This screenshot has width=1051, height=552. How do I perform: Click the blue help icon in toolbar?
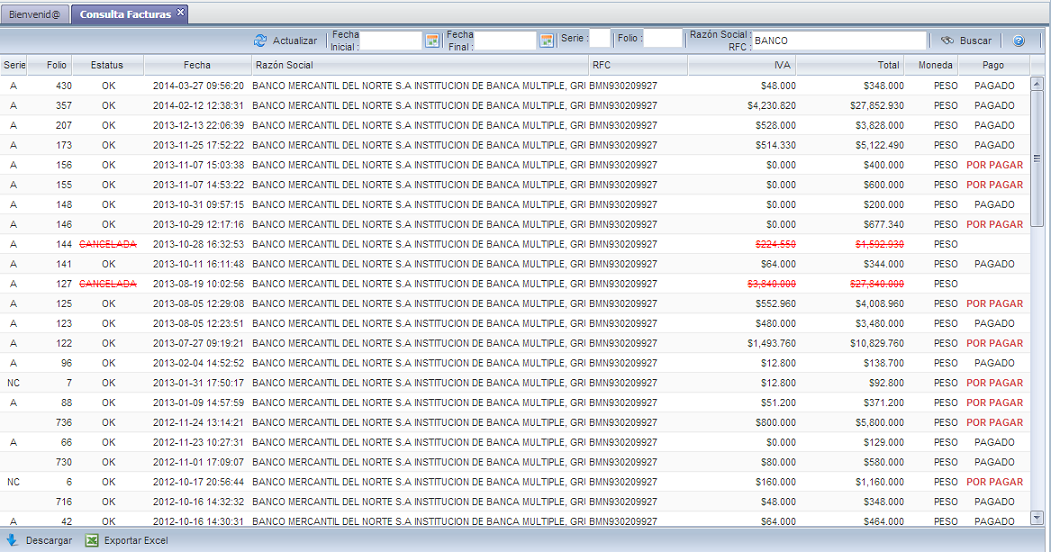pos(1018,41)
